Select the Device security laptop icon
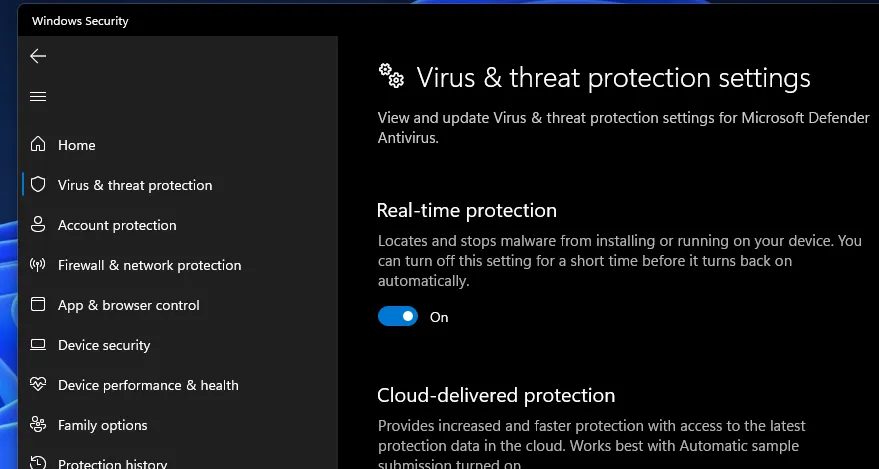879x469 pixels. click(x=38, y=345)
